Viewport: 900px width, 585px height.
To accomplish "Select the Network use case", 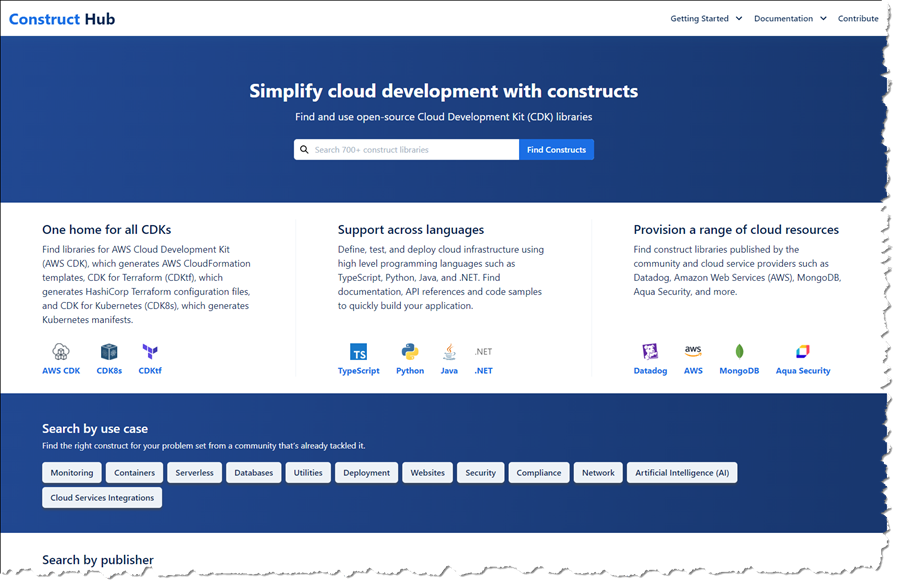I will click(598, 472).
